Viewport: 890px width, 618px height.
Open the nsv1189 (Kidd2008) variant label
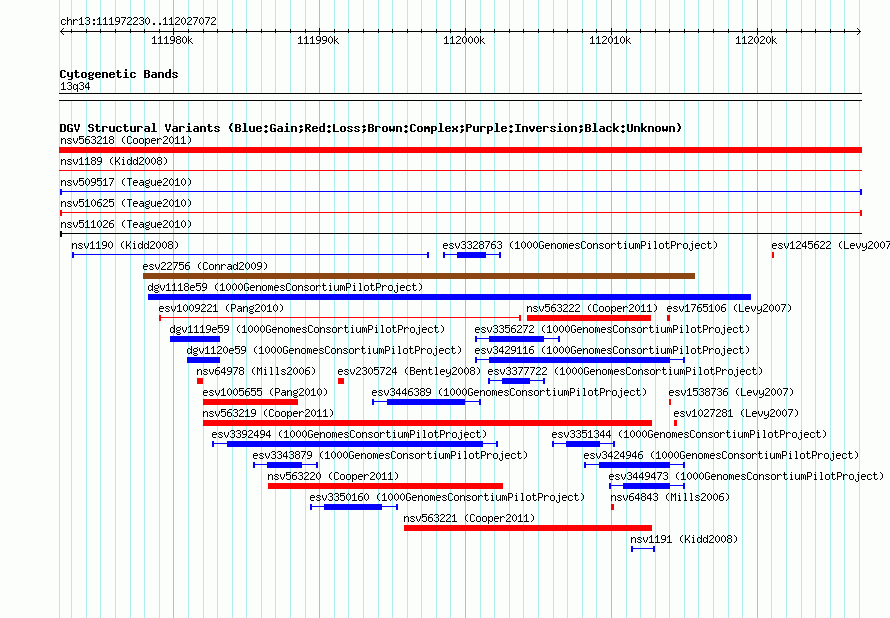[x=114, y=161]
